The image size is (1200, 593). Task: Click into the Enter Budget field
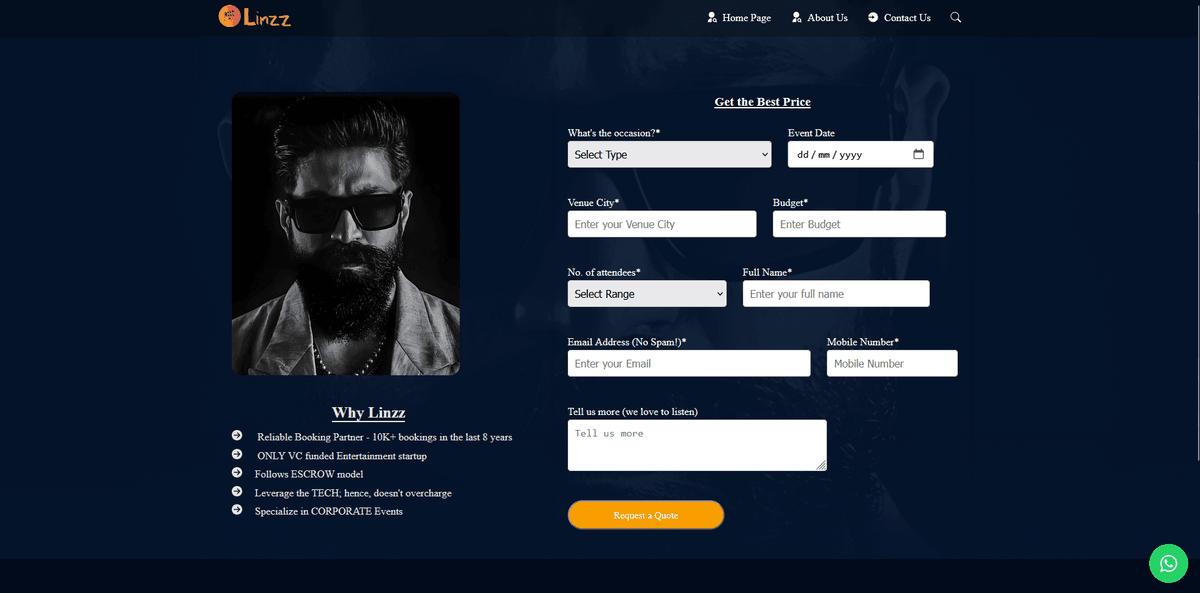(858, 224)
